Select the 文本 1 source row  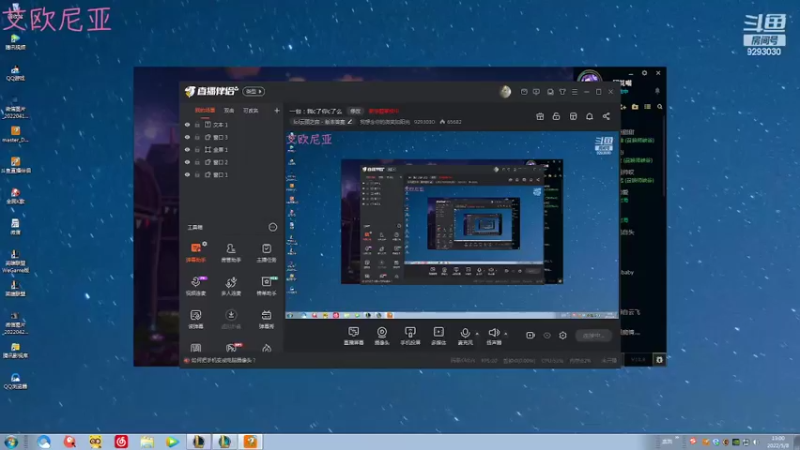[232, 124]
